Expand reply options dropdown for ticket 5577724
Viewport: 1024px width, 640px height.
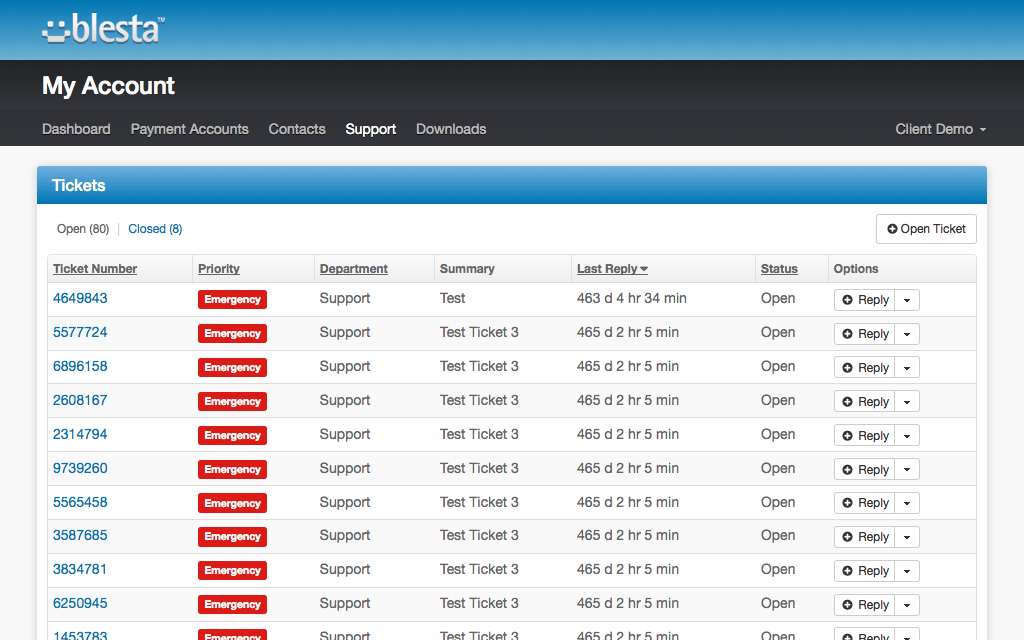[x=906, y=334]
